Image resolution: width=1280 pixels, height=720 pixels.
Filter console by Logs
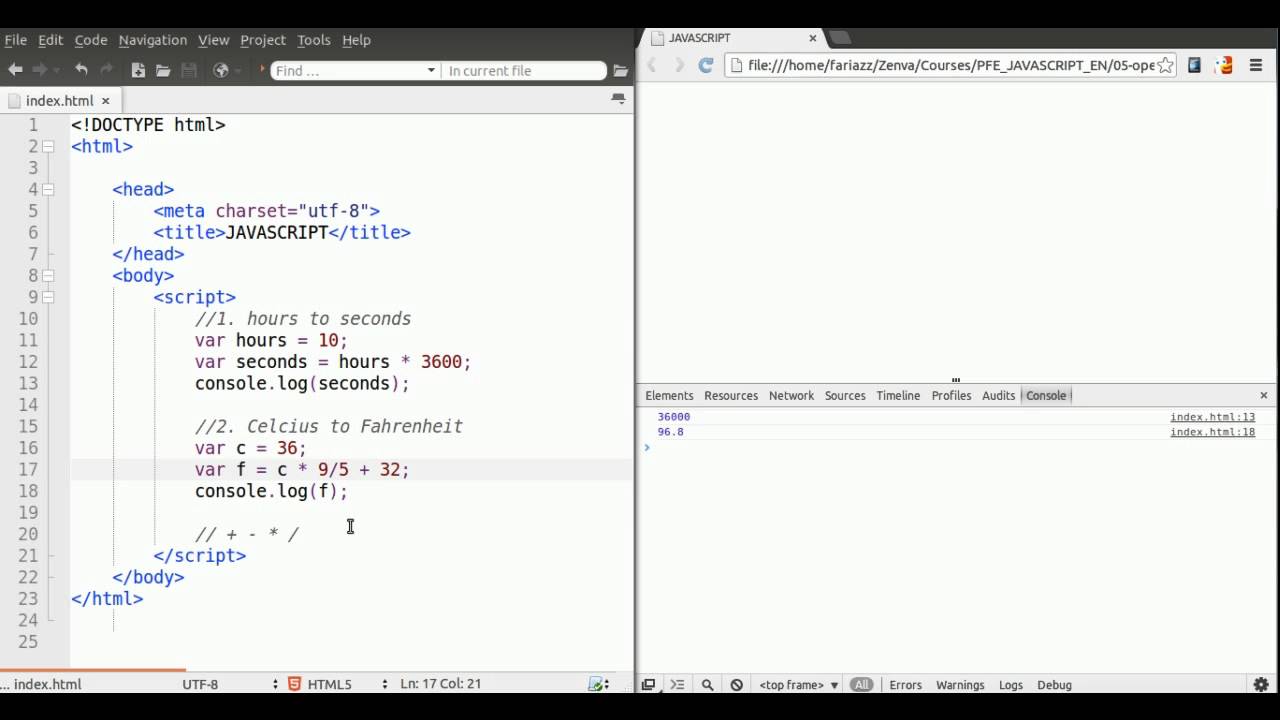click(1010, 685)
